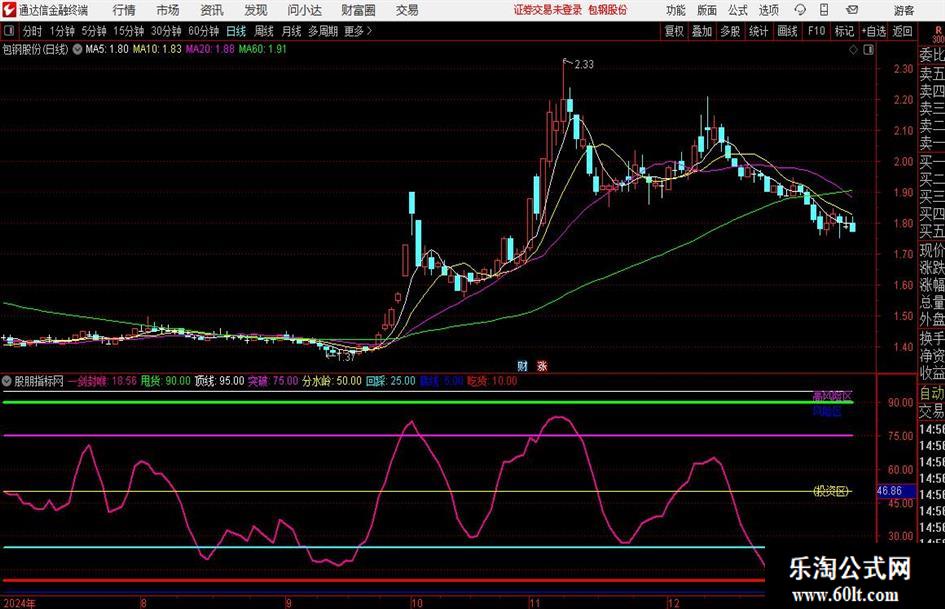This screenshot has width=945, height=609.
Task: Select the 日线 daily period
Action: tap(236, 31)
